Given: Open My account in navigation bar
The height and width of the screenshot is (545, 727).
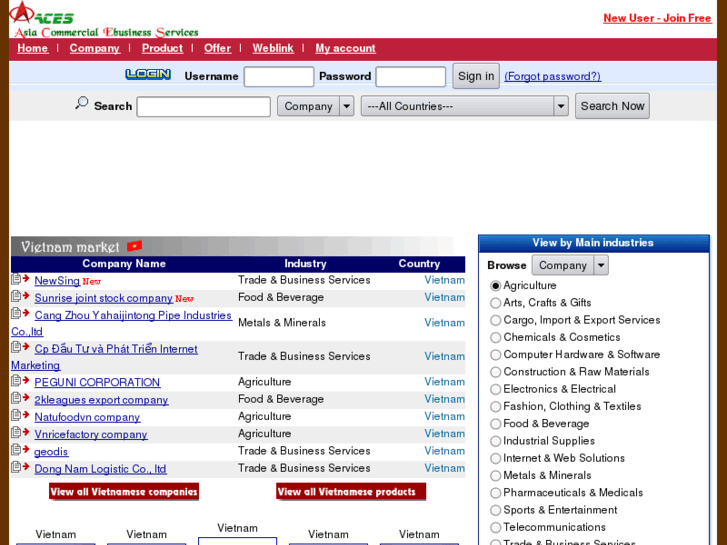Looking at the screenshot, I should tap(345, 48).
